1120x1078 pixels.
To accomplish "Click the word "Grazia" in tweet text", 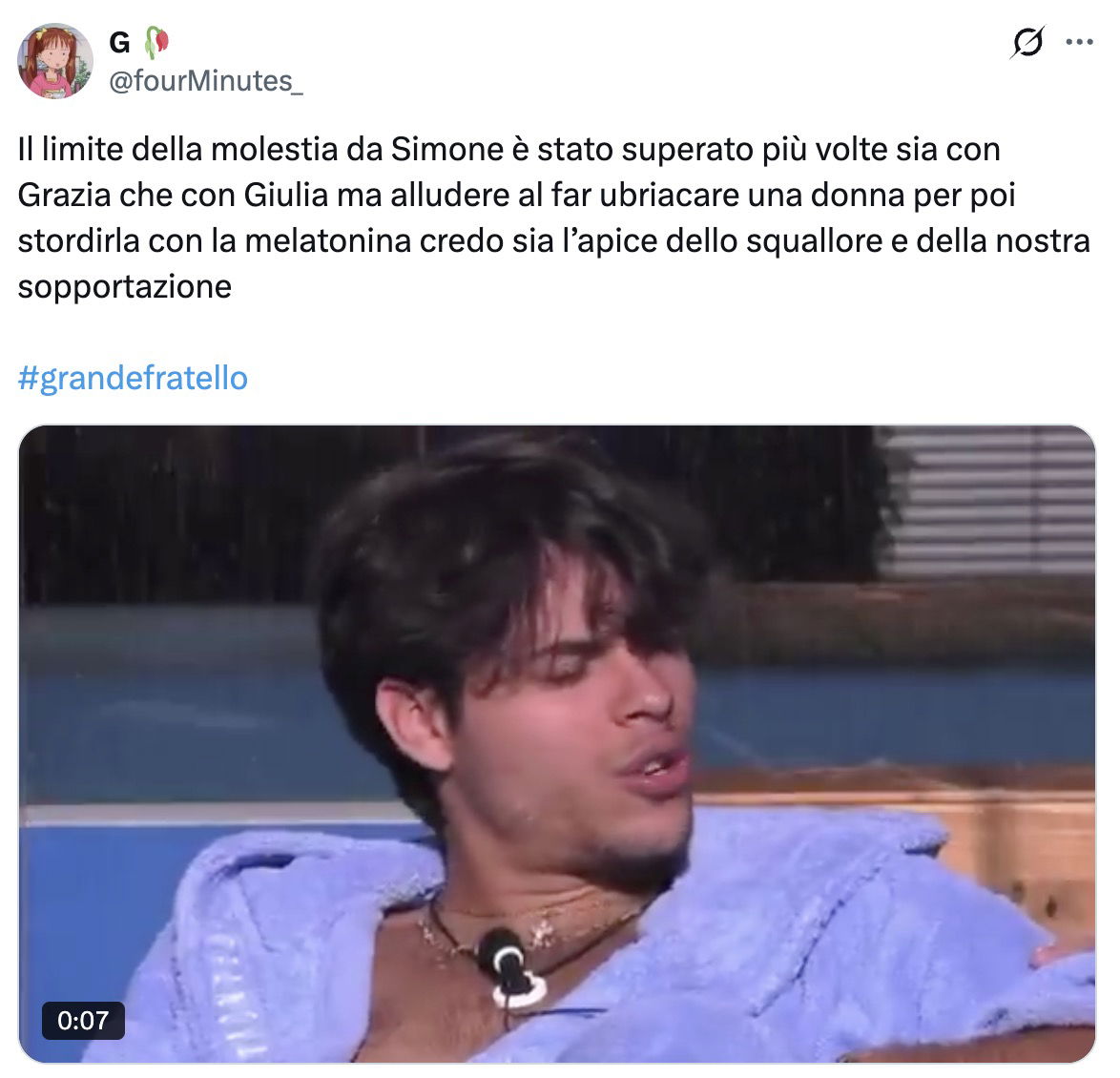I will (x=64, y=195).
